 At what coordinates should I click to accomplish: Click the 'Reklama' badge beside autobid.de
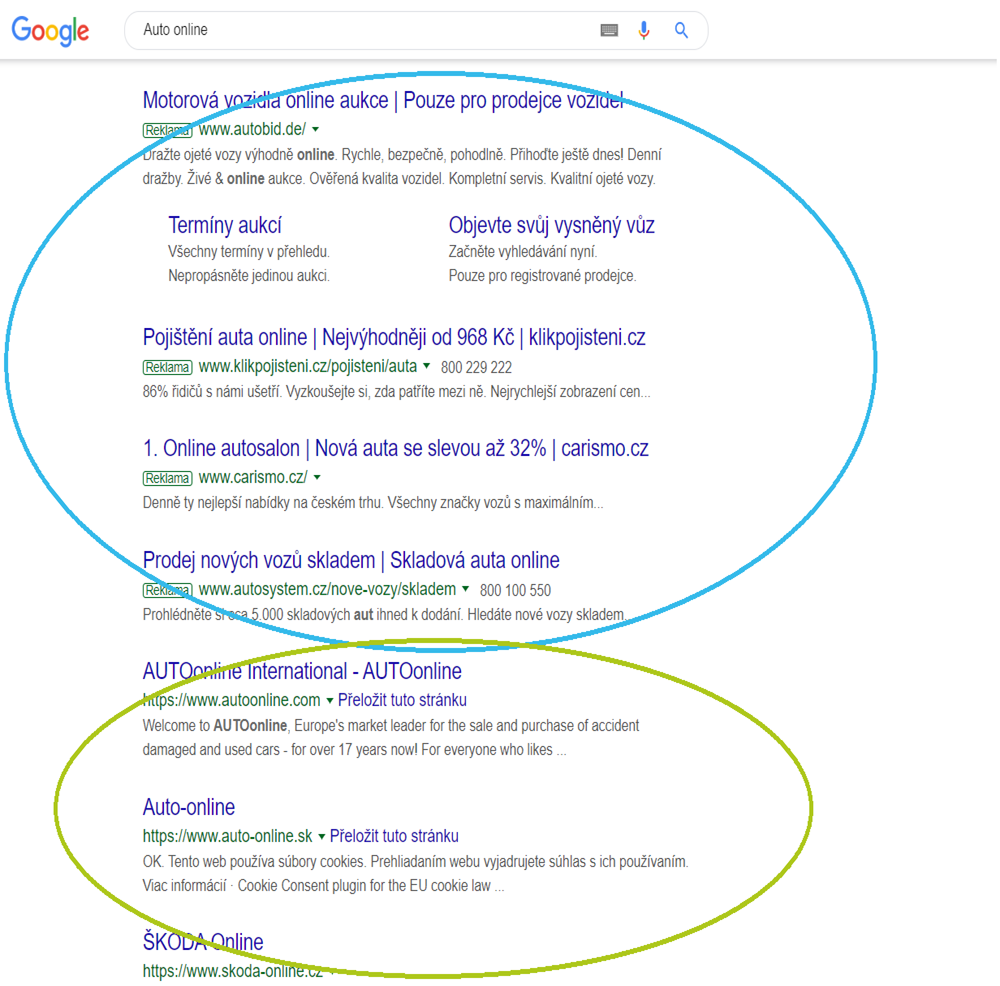167,131
